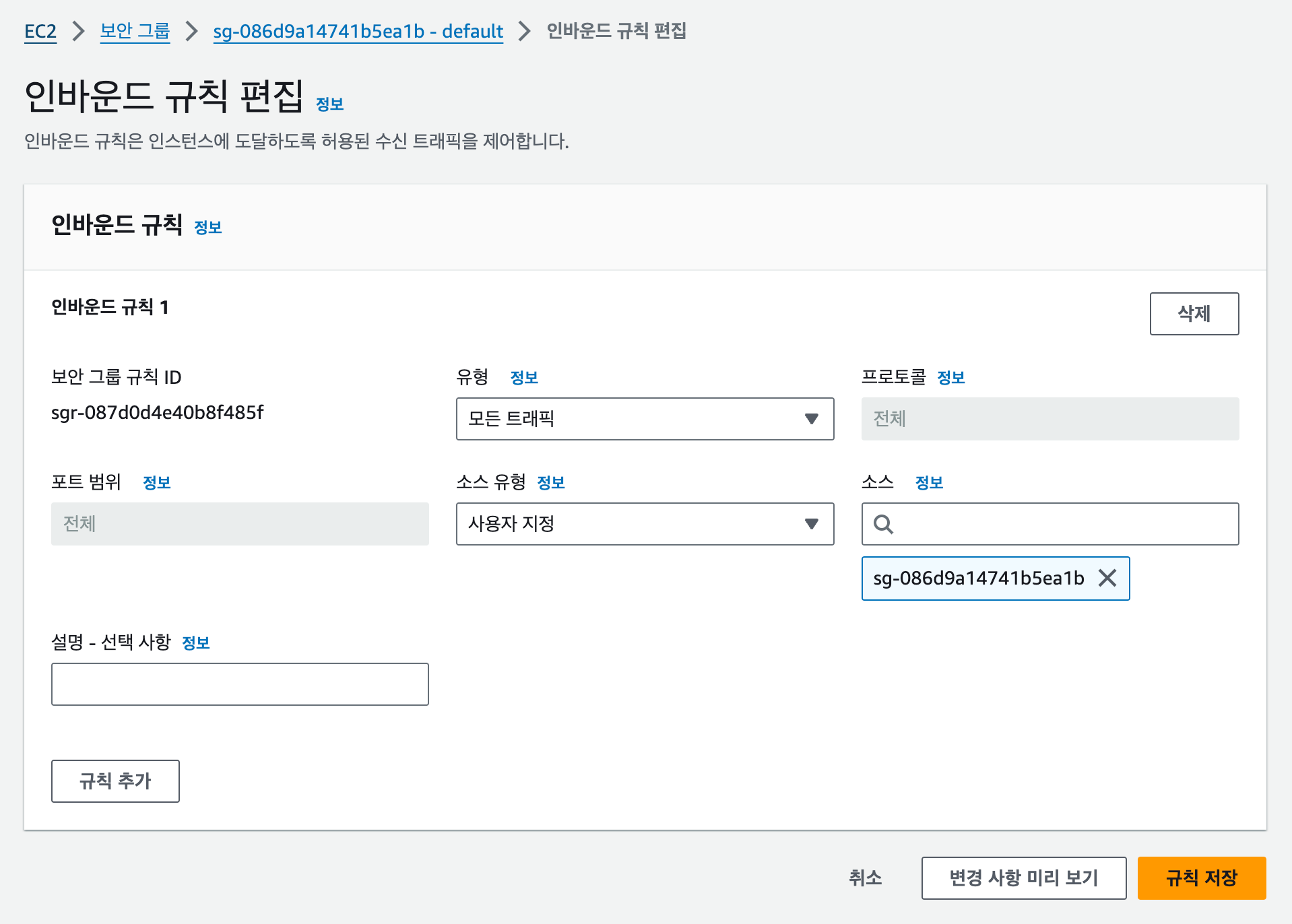Click 정보 link beside page title 인바운드 규칙 편집
The height and width of the screenshot is (924, 1292).
(x=329, y=104)
